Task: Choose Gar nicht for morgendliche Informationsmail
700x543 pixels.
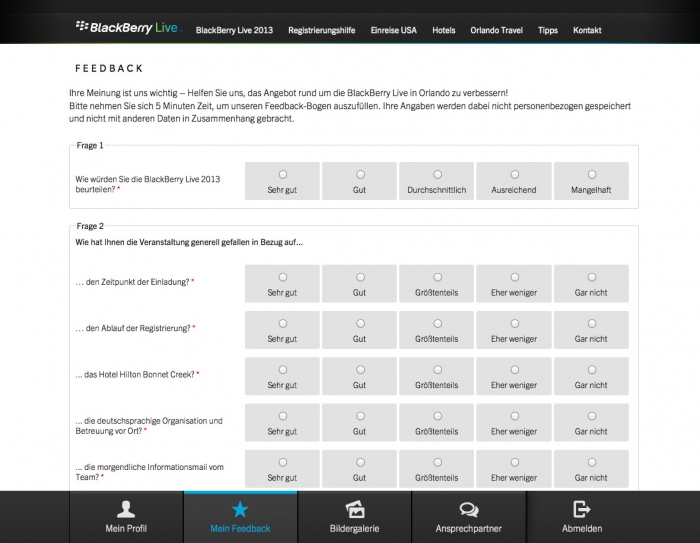Action: [592, 462]
